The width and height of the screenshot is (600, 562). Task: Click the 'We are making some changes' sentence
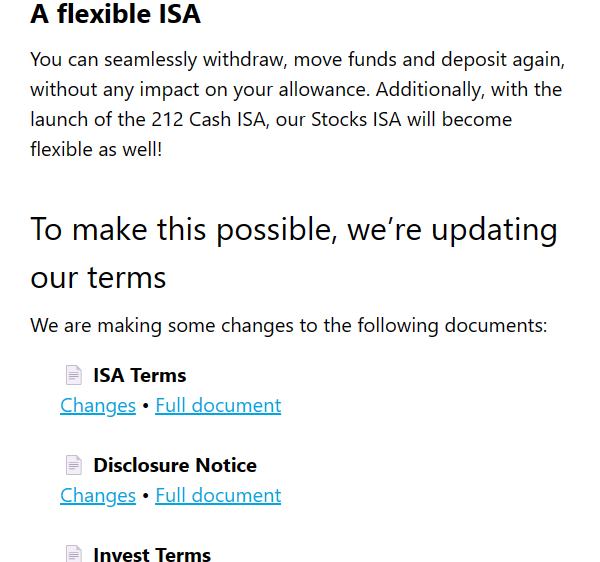point(289,326)
